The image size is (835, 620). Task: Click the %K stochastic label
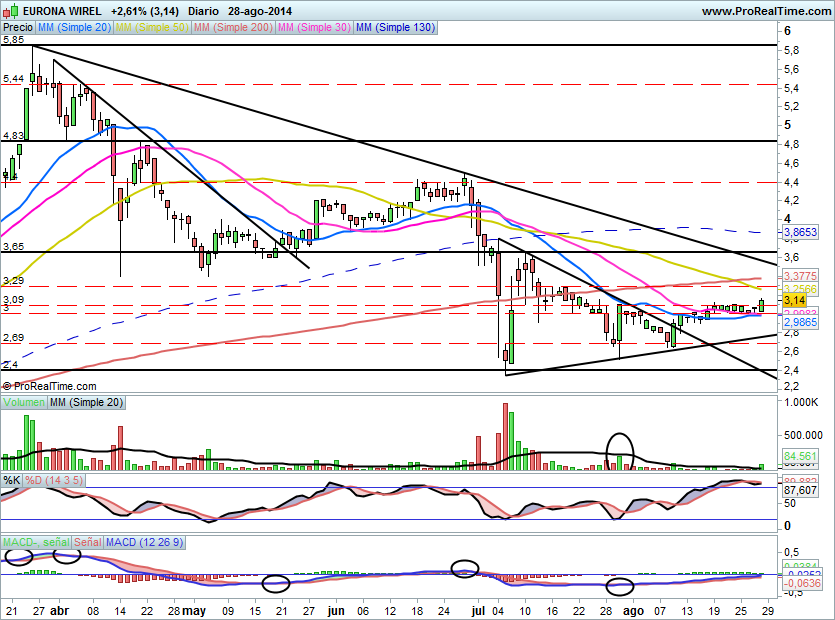click(x=12, y=480)
